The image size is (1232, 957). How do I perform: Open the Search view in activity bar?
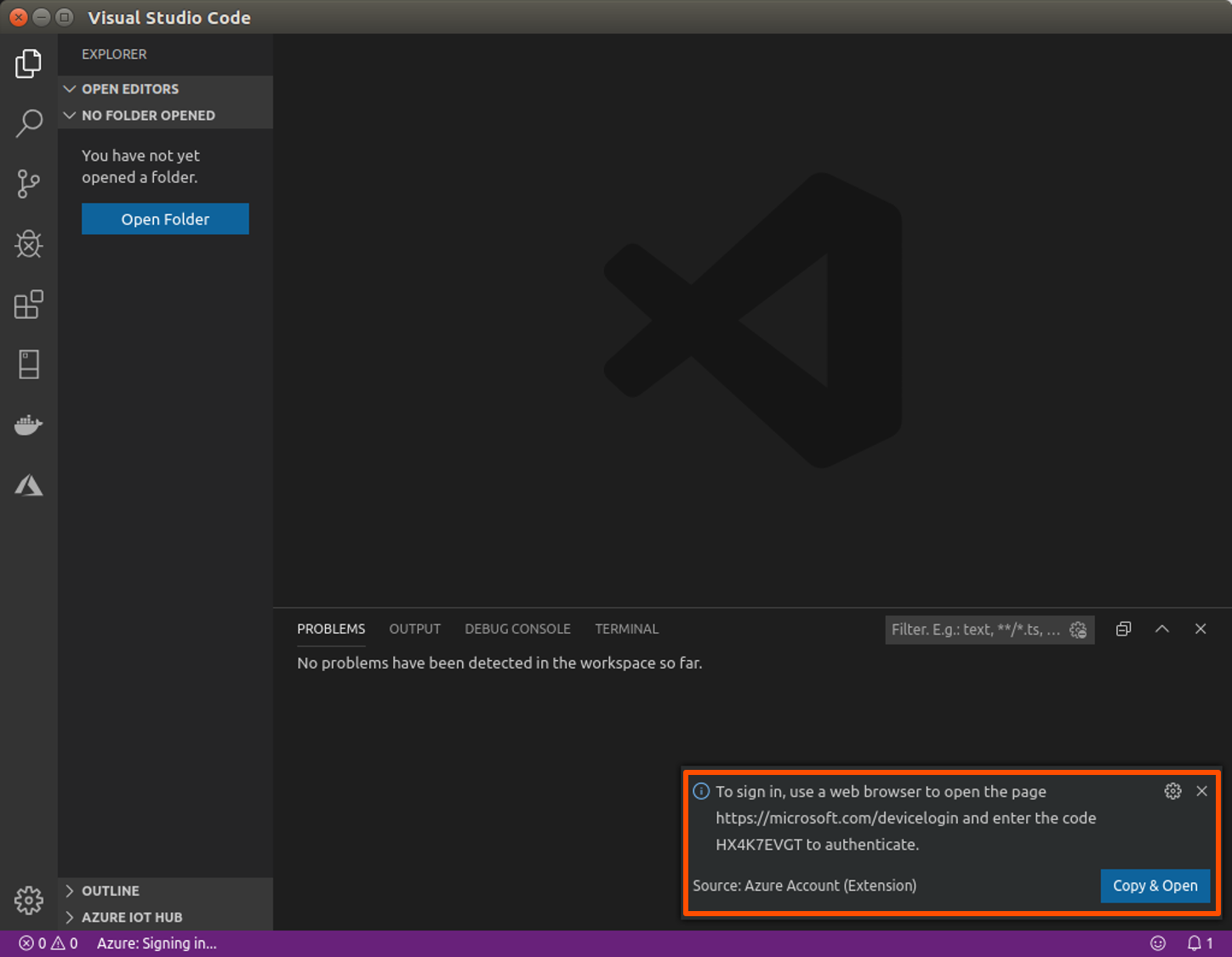click(29, 123)
